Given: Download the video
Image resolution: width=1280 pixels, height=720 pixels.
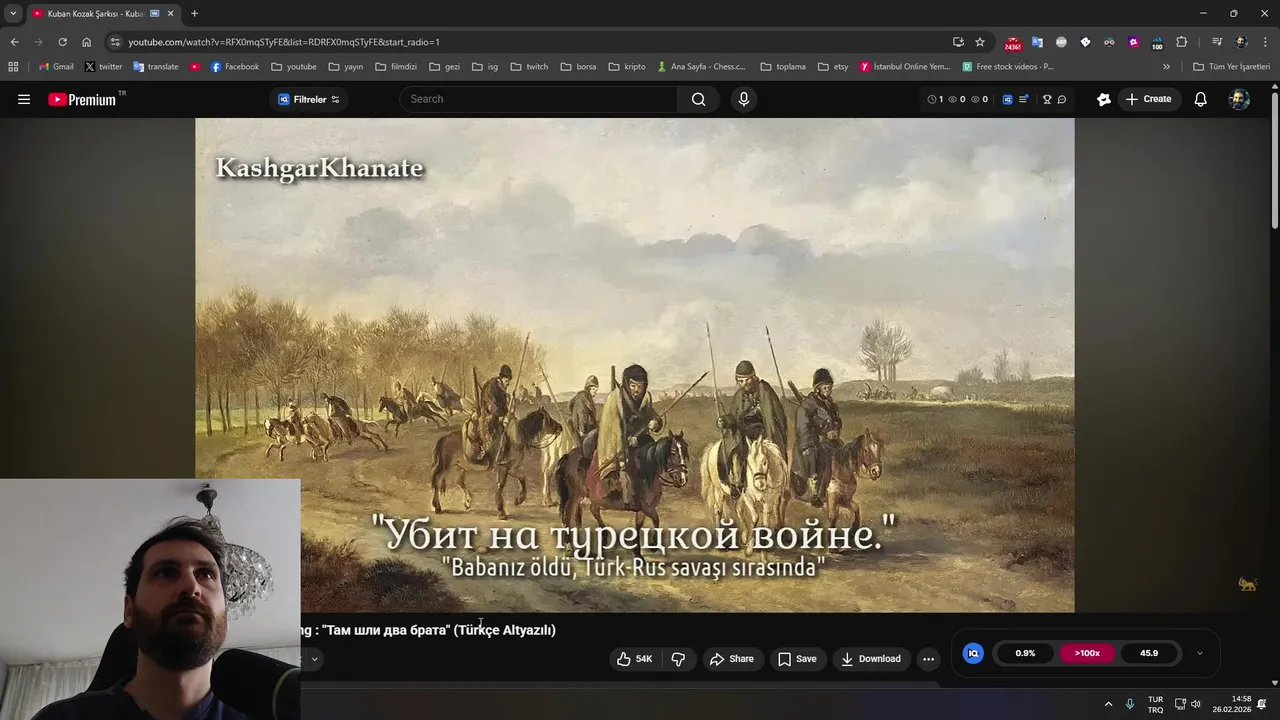Looking at the screenshot, I should tap(871, 658).
